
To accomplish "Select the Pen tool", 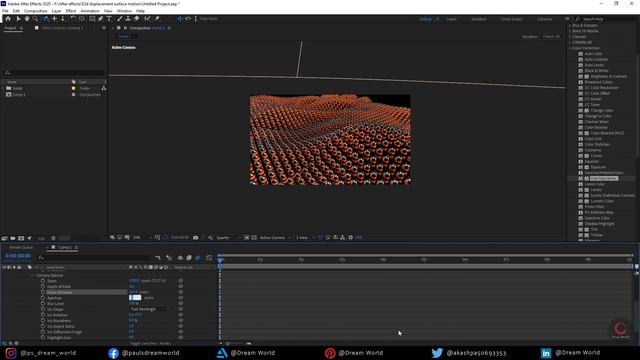I will click(x=100, y=19).
